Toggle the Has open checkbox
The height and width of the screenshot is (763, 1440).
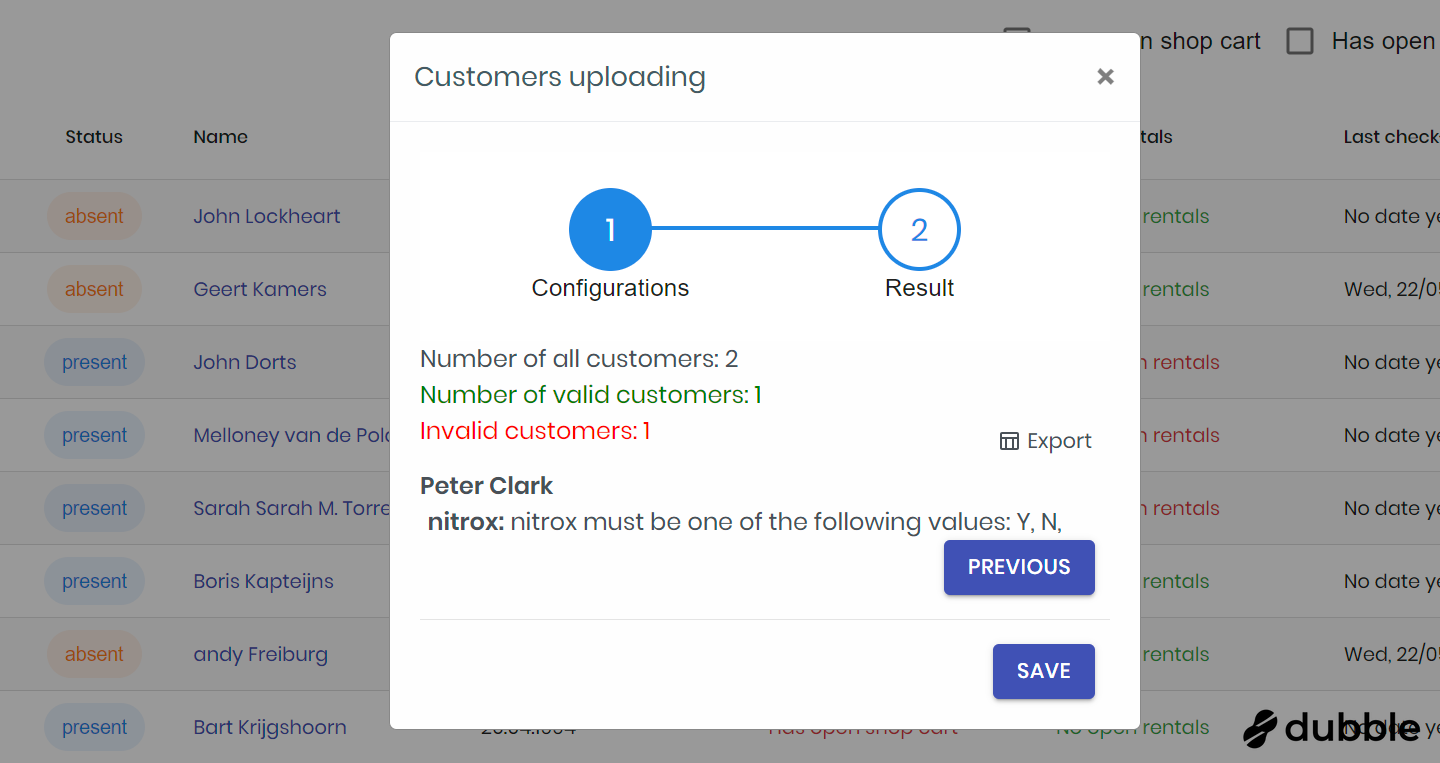[1299, 41]
